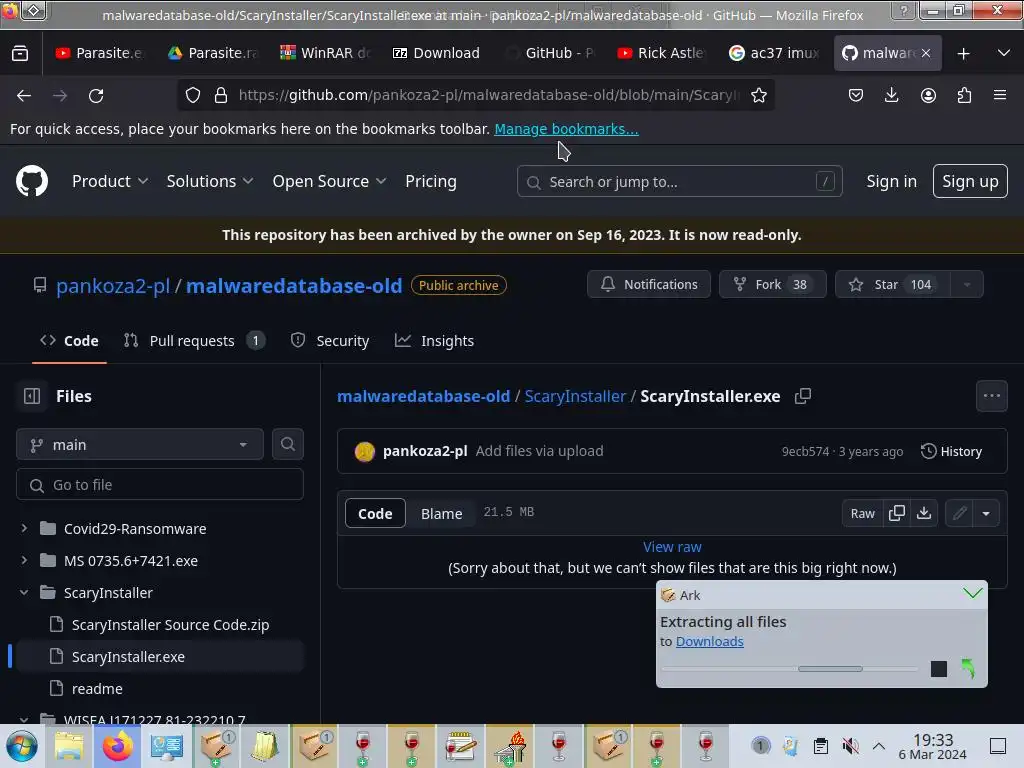The height and width of the screenshot is (768, 1024).
Task: Open the Security tab
Action: point(330,340)
